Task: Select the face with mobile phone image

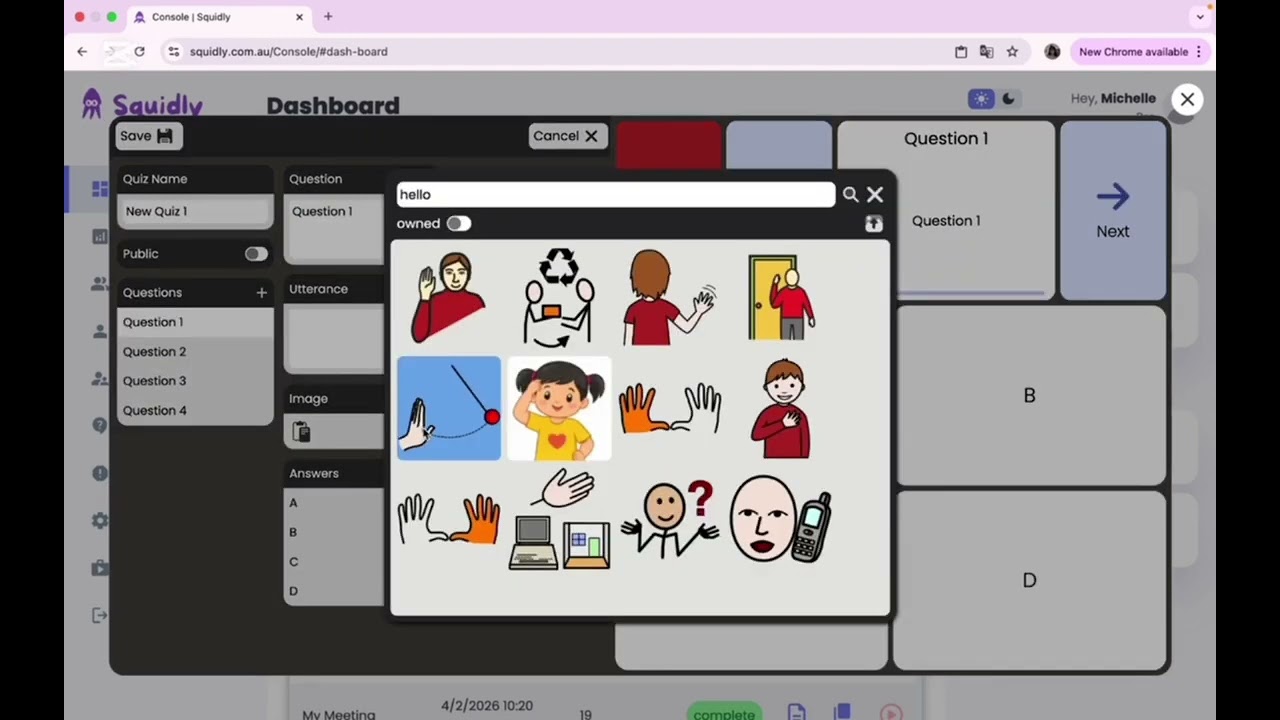Action: point(780,519)
